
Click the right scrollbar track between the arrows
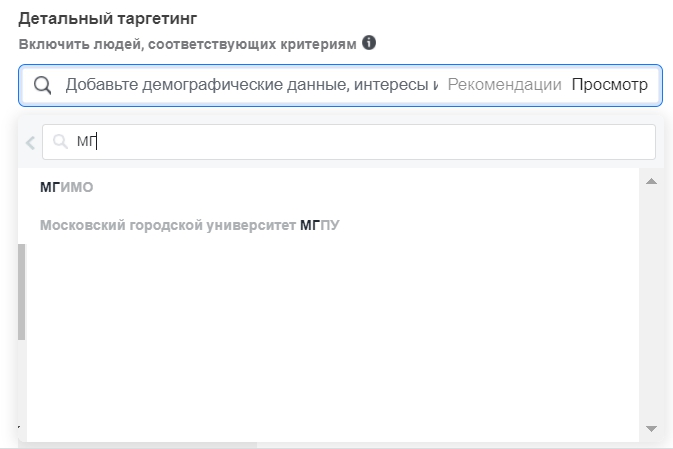coord(651,305)
